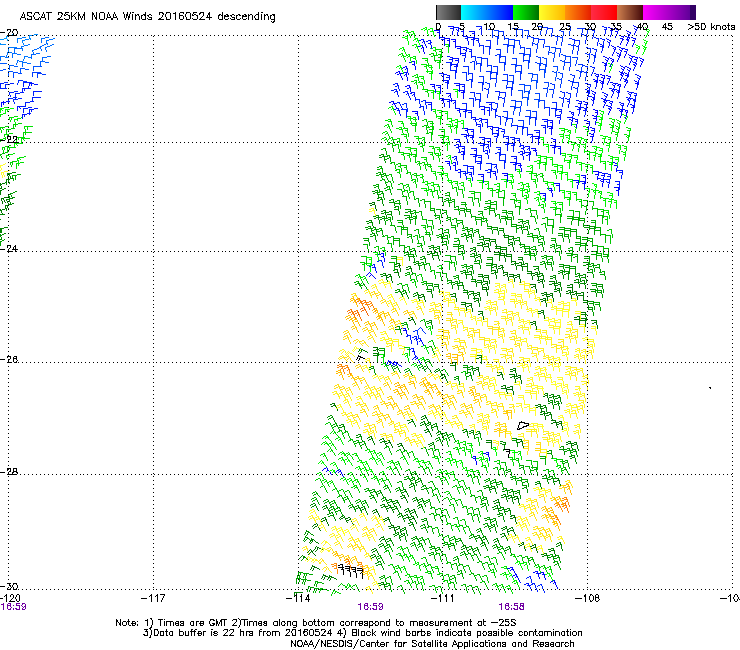This screenshot has height=650, width=740.
Task: Select the green 15-20 knots legend segment
Action: click(x=526, y=12)
